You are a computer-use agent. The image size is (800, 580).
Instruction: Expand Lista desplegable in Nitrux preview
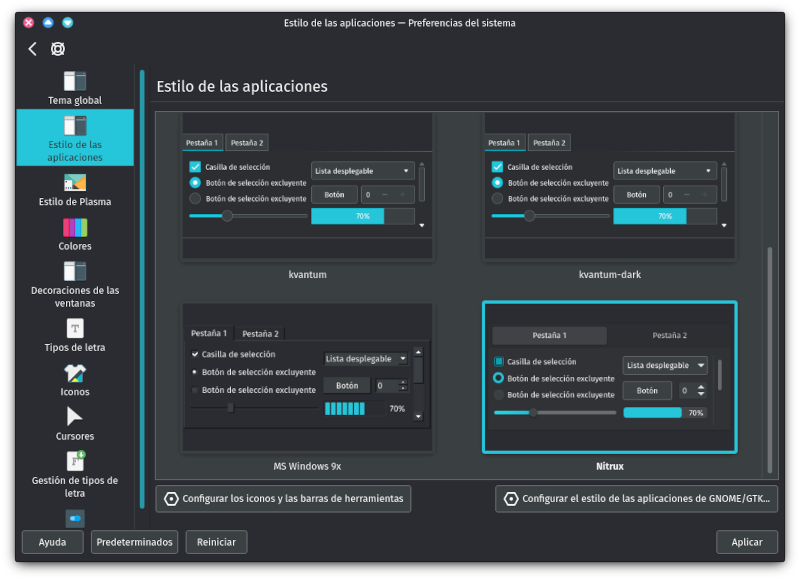[x=665, y=365]
